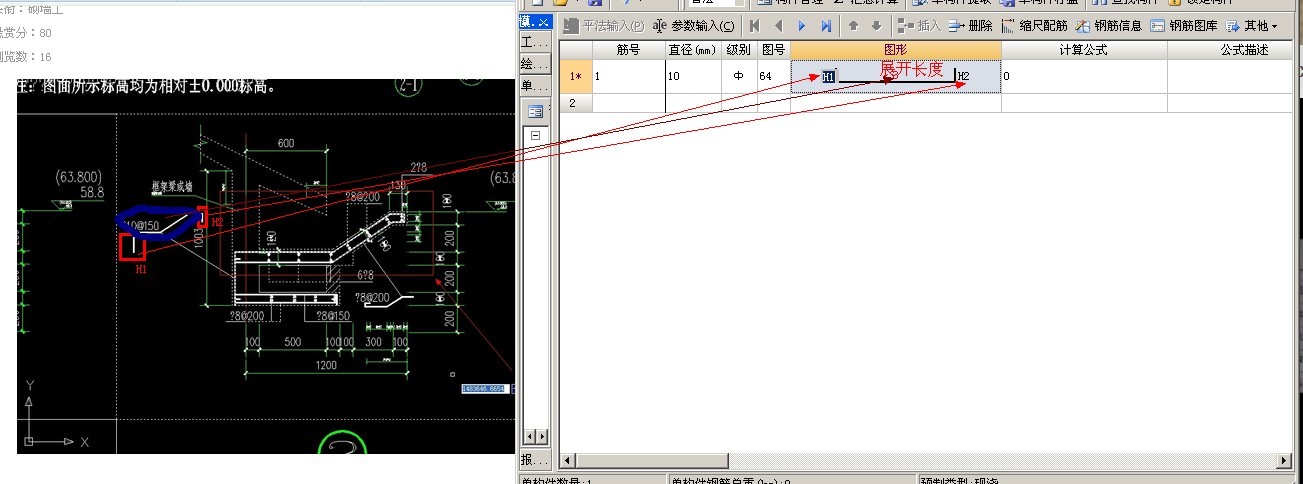
Task: Click table horizontal scrollbar right arrow
Action: (x=1284, y=460)
